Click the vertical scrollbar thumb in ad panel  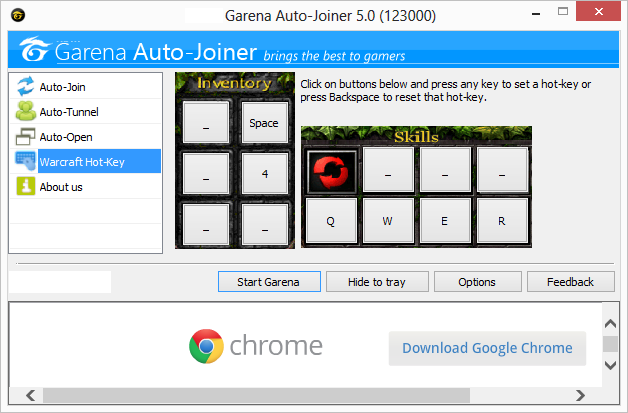pos(610,344)
